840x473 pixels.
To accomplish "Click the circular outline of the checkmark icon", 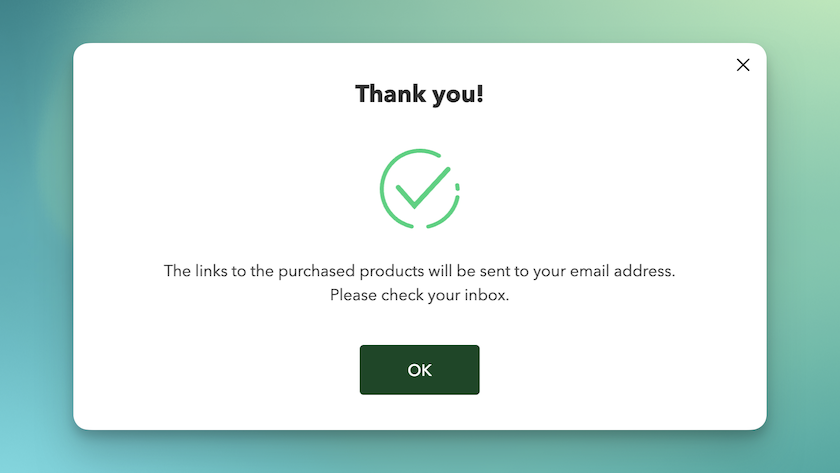I will [x=382, y=189].
